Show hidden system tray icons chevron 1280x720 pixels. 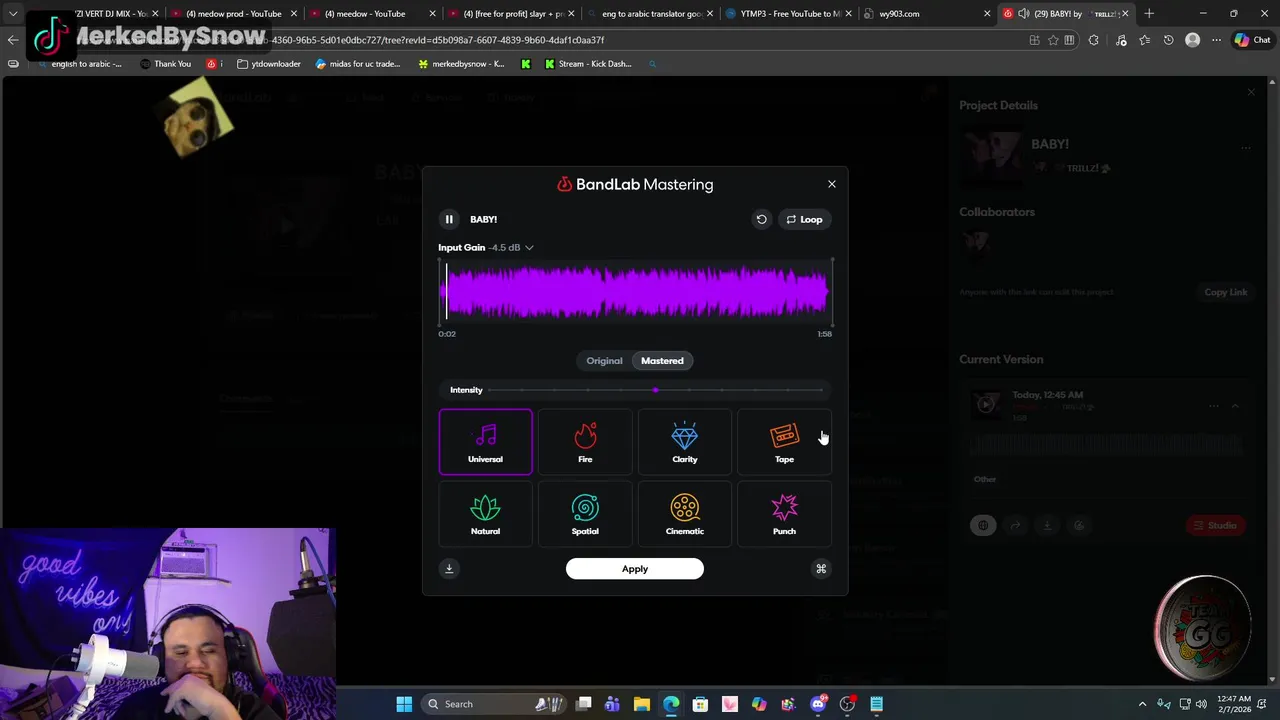click(1142, 704)
